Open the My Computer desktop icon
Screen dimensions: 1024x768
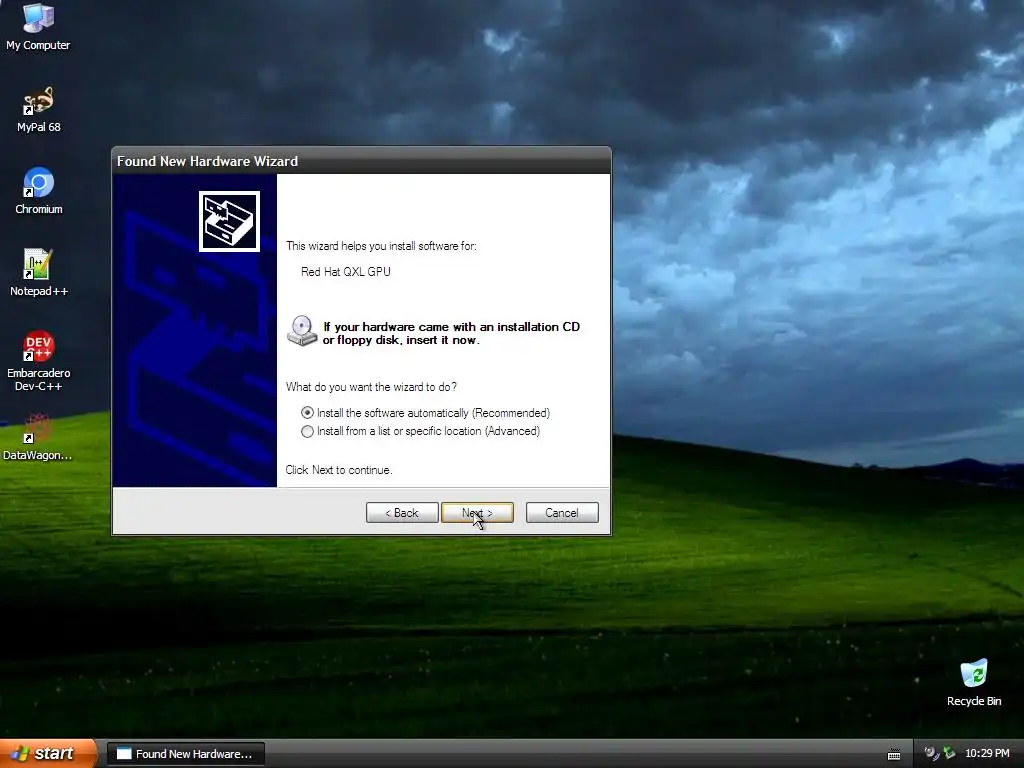[x=38, y=26]
